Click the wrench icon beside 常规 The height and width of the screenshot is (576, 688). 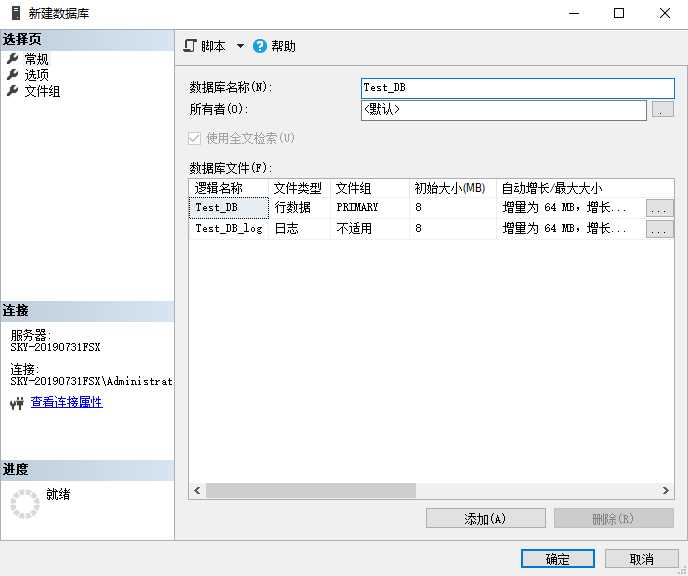(x=13, y=58)
